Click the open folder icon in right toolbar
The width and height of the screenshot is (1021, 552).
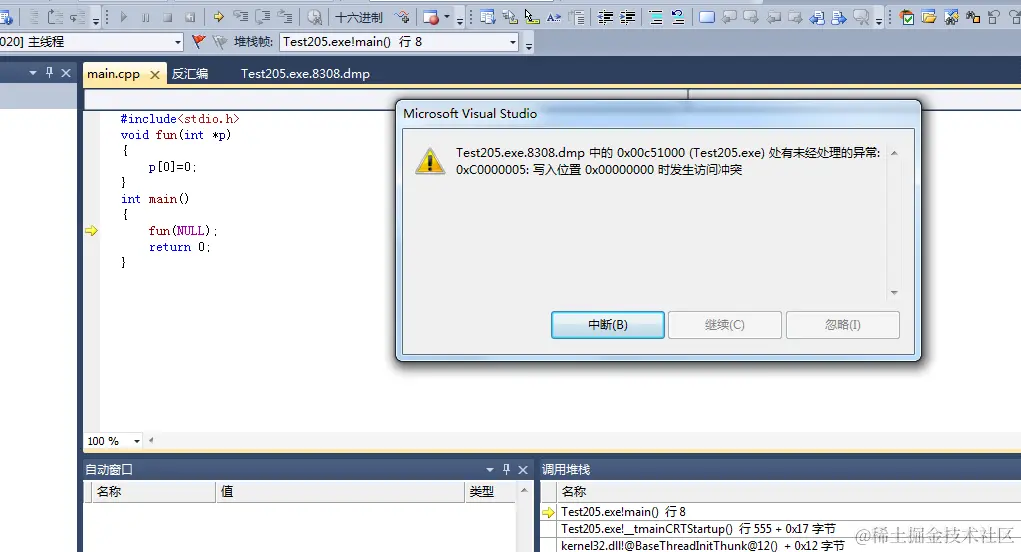tap(929, 18)
